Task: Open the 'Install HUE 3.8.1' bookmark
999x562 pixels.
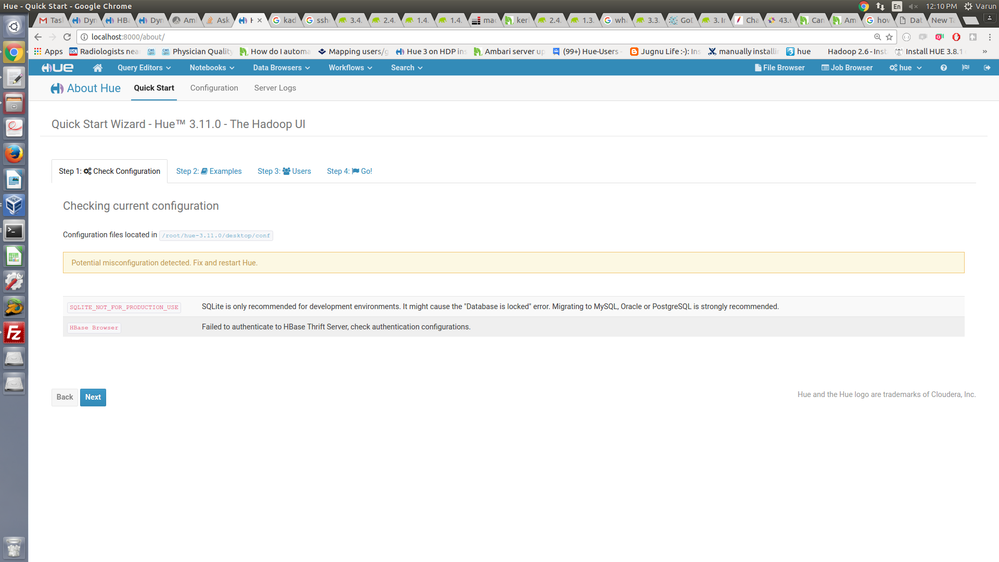Action: [x=929, y=52]
